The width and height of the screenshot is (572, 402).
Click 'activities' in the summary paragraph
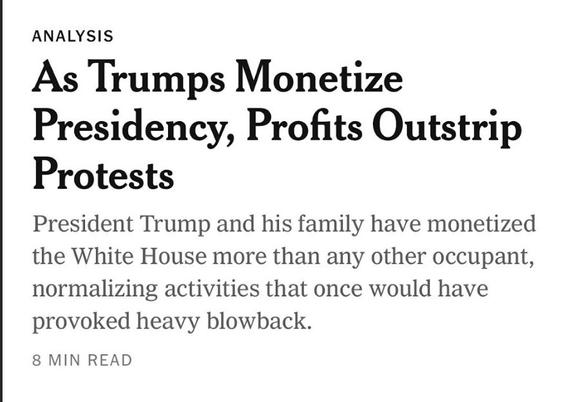click(212, 289)
